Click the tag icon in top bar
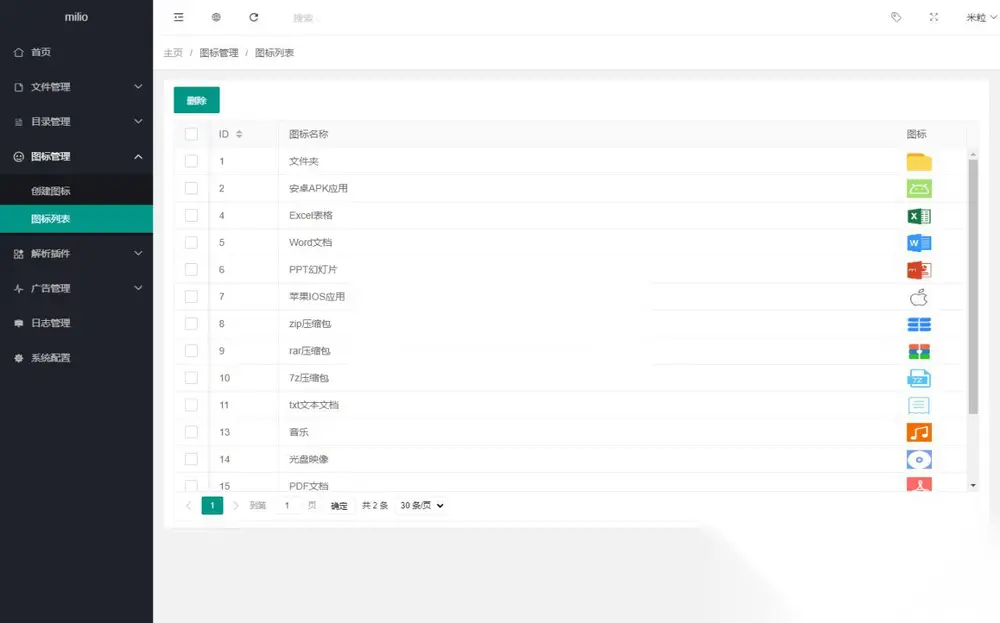The height and width of the screenshot is (623, 1000). [896, 17]
